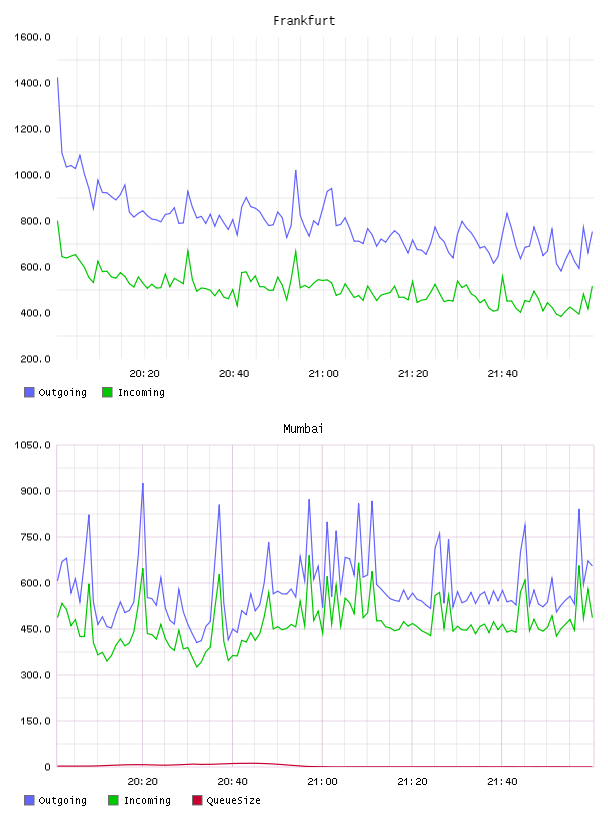Click the Incoming legend label under Frankfurt chart

(141, 393)
